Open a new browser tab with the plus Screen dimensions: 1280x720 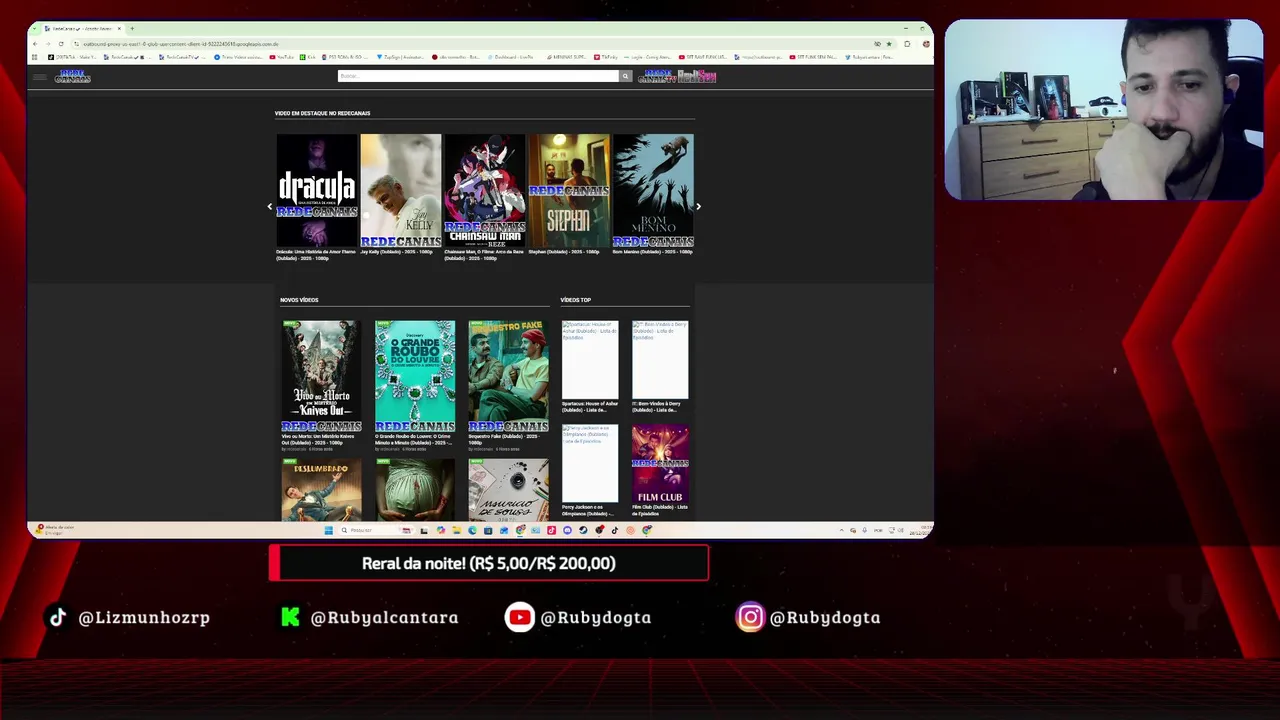(x=132, y=28)
